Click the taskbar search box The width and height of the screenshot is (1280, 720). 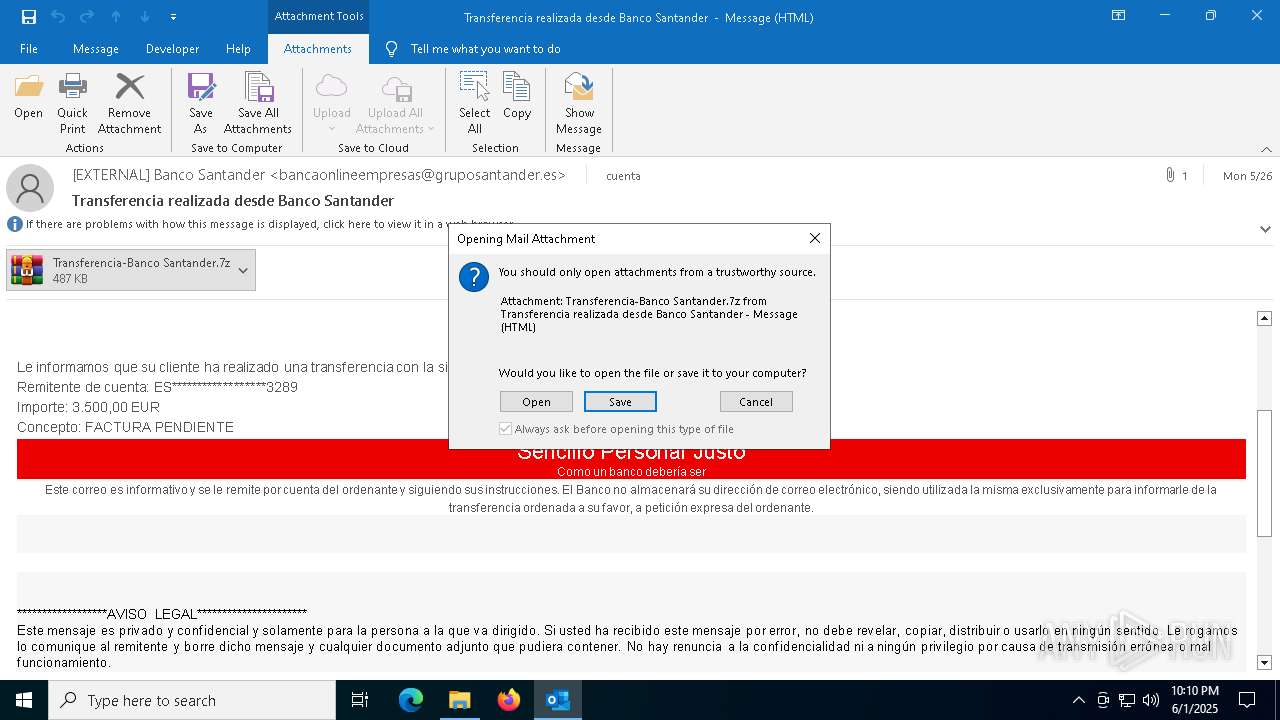pyautogui.click(x=192, y=700)
